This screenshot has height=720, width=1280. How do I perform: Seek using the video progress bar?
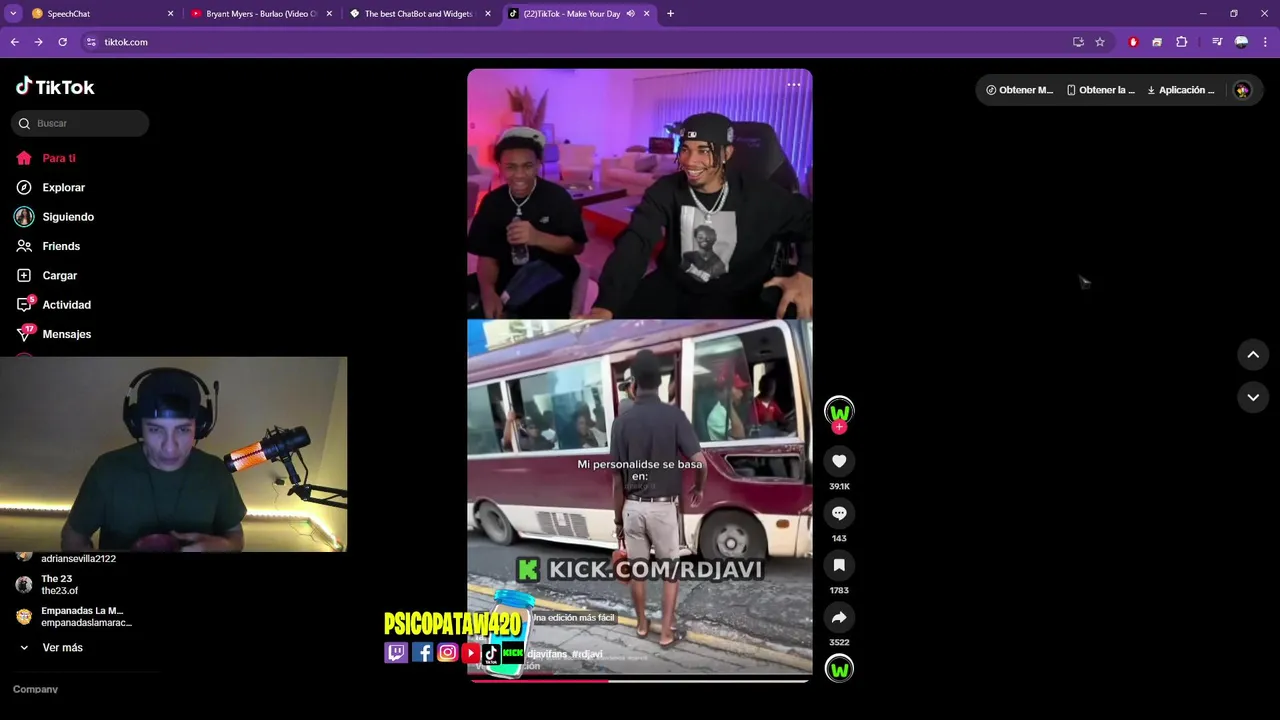pyautogui.click(x=640, y=681)
